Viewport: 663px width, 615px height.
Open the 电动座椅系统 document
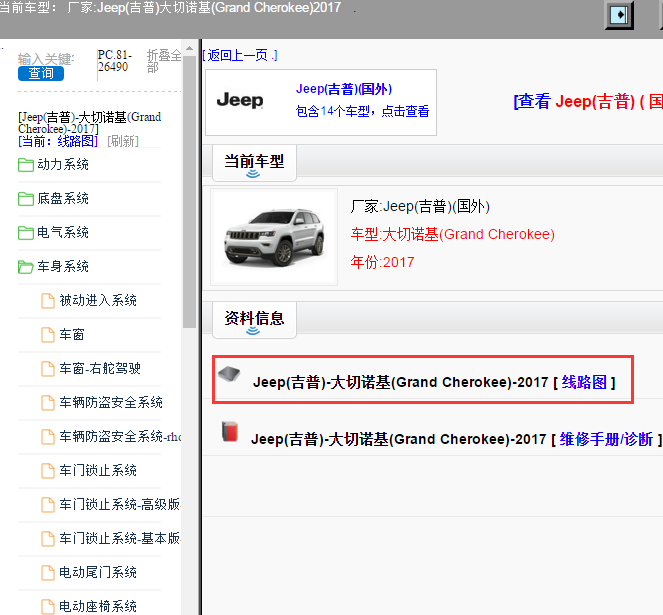[98, 606]
